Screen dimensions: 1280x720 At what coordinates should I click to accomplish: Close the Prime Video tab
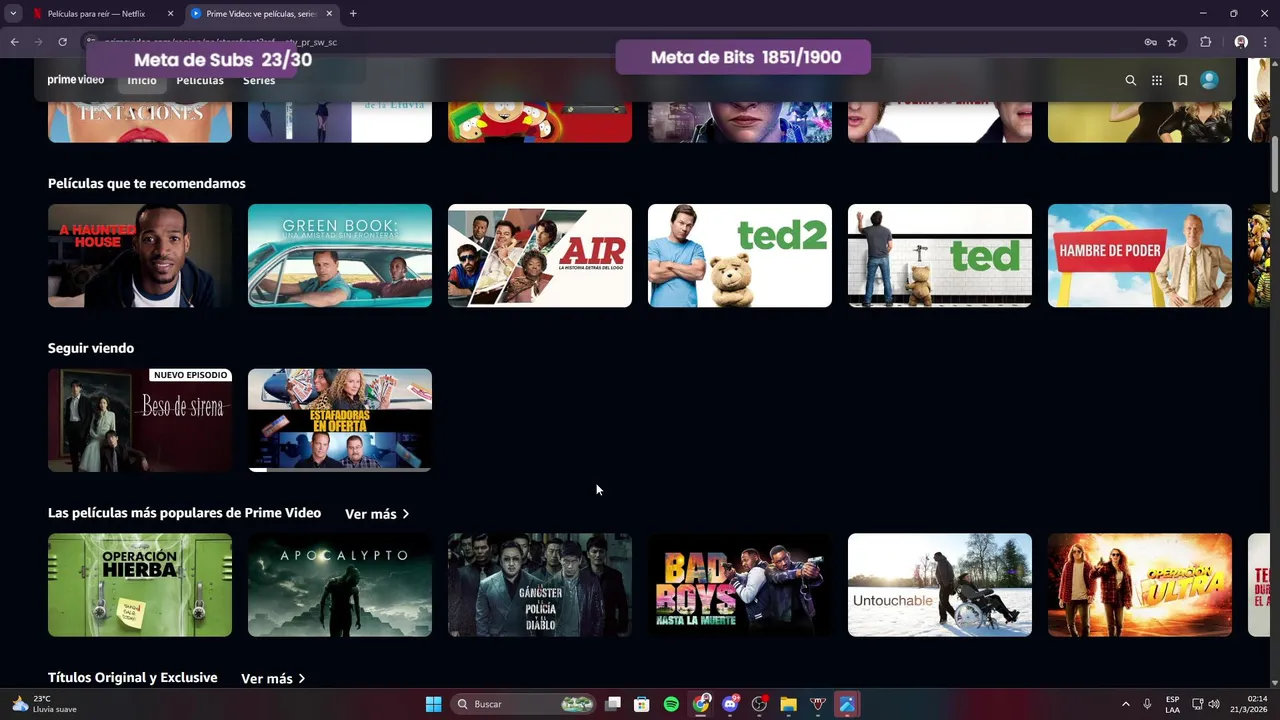329,14
